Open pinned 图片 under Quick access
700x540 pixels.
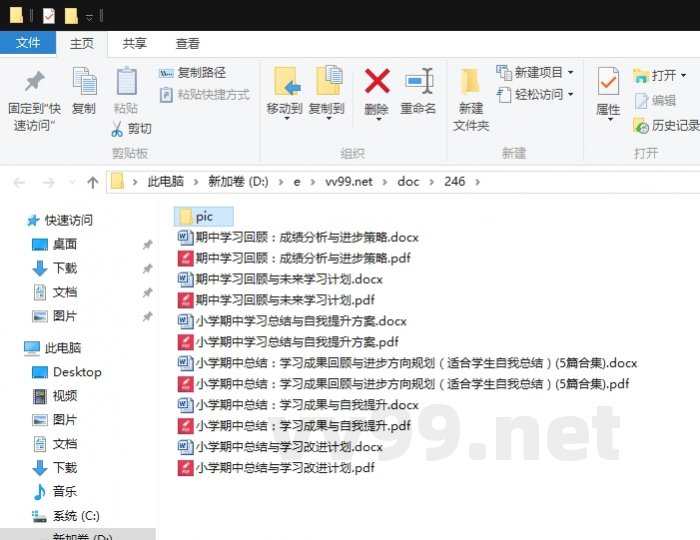(x=54, y=316)
